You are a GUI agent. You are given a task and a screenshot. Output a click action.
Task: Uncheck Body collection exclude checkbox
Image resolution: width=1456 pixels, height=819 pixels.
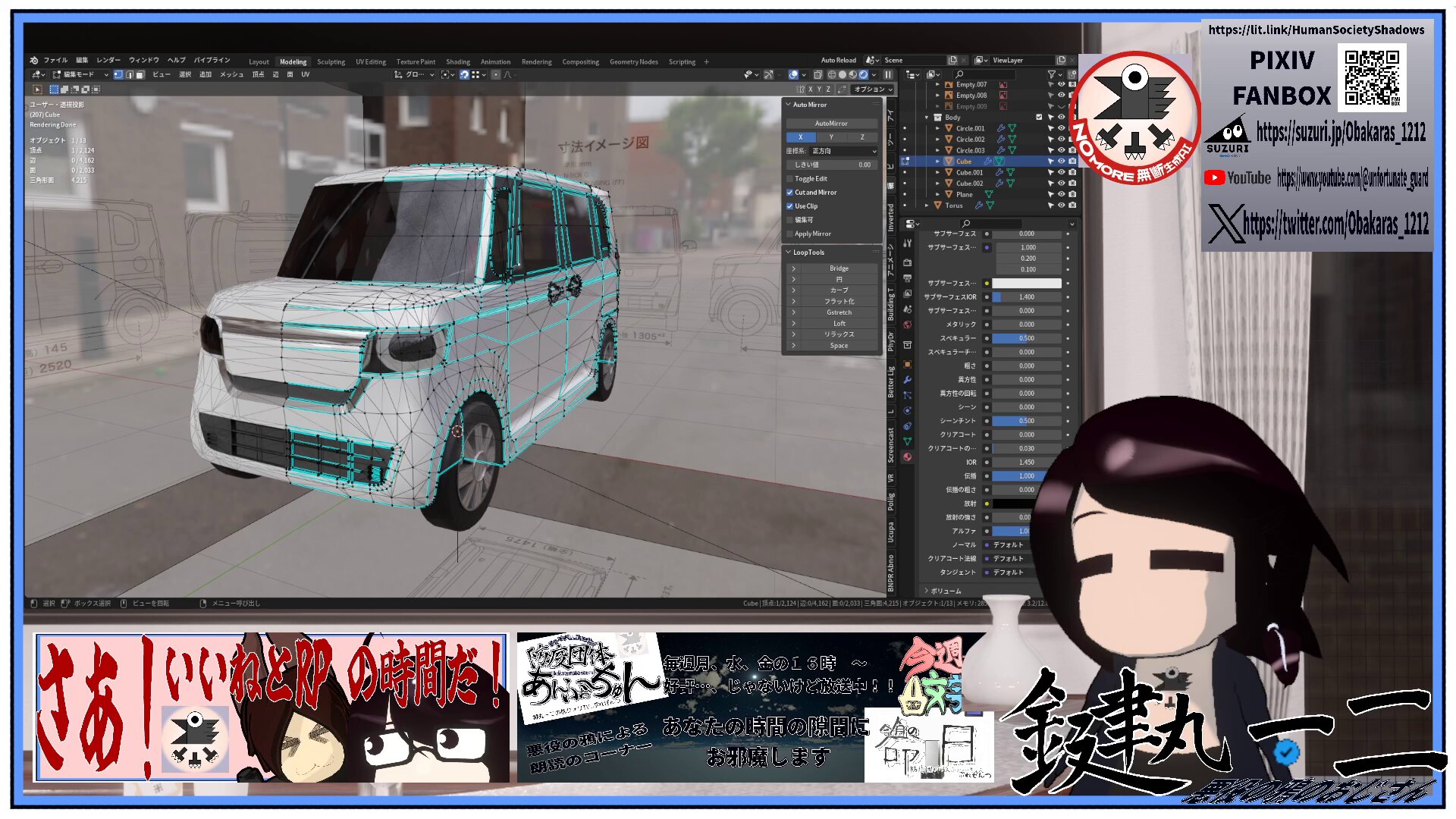pos(1039,117)
